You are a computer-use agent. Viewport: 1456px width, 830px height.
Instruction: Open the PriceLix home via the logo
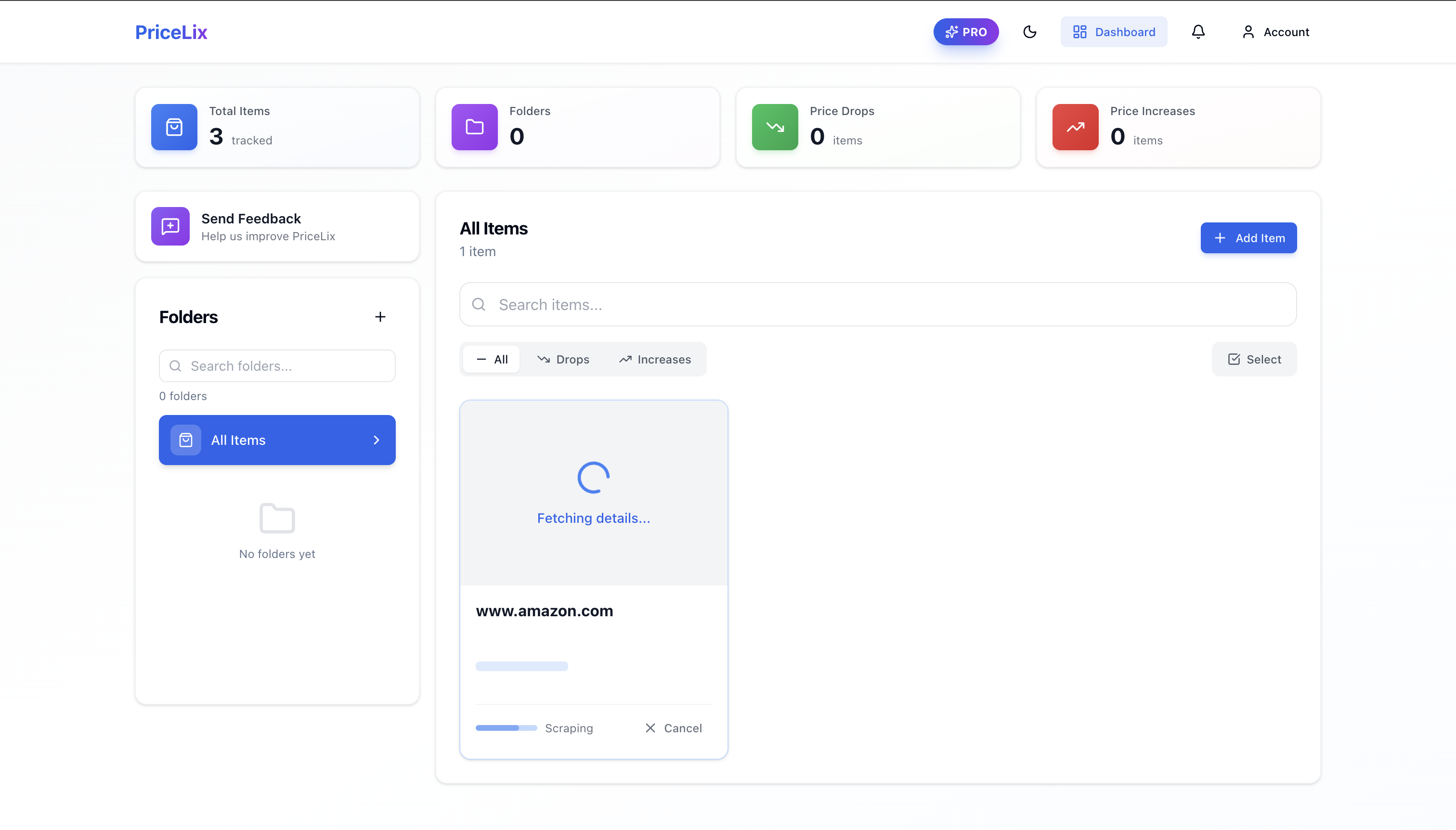pyautogui.click(x=170, y=32)
